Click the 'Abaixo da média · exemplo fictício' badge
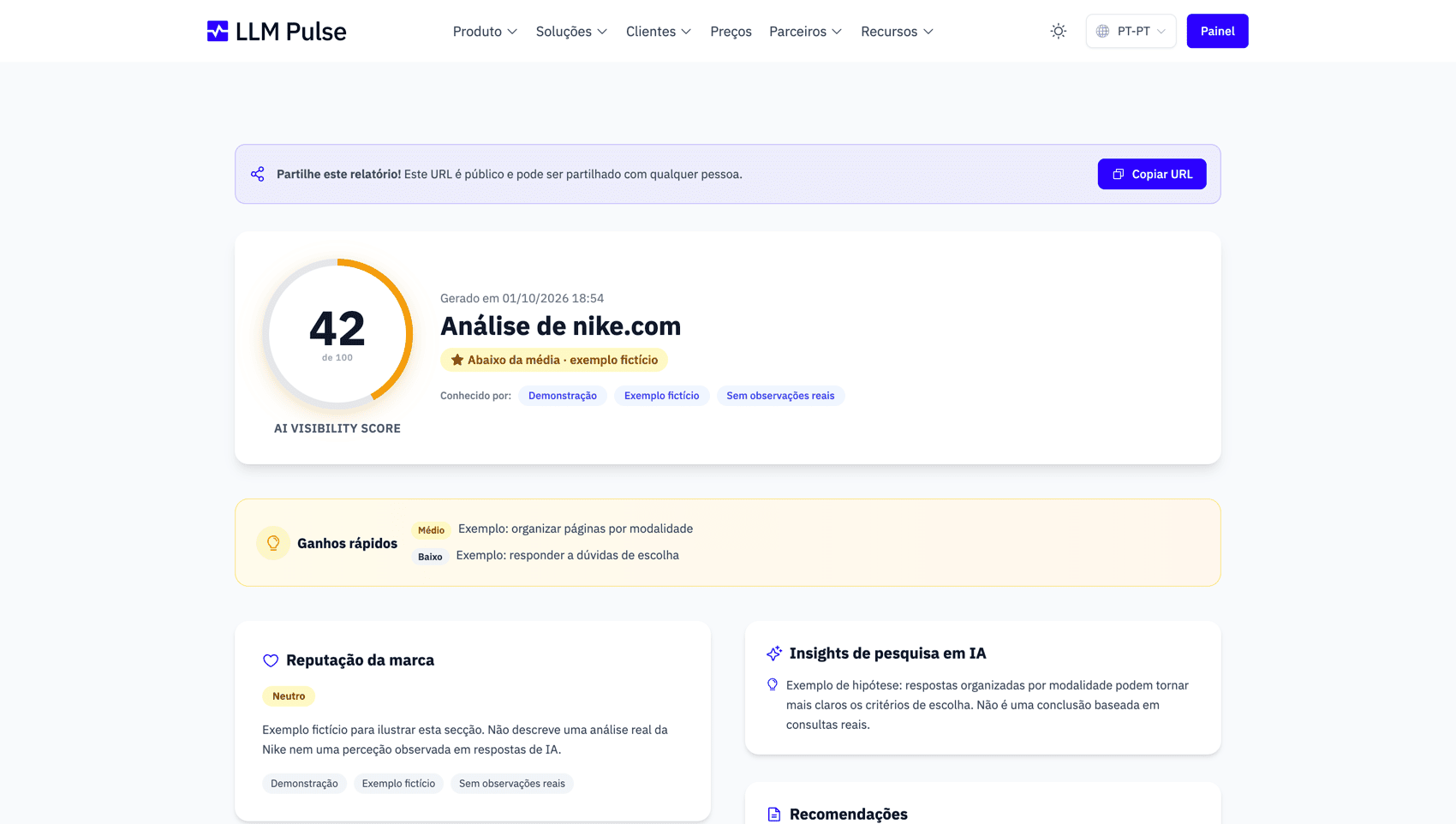The image size is (1456, 824). (554, 360)
